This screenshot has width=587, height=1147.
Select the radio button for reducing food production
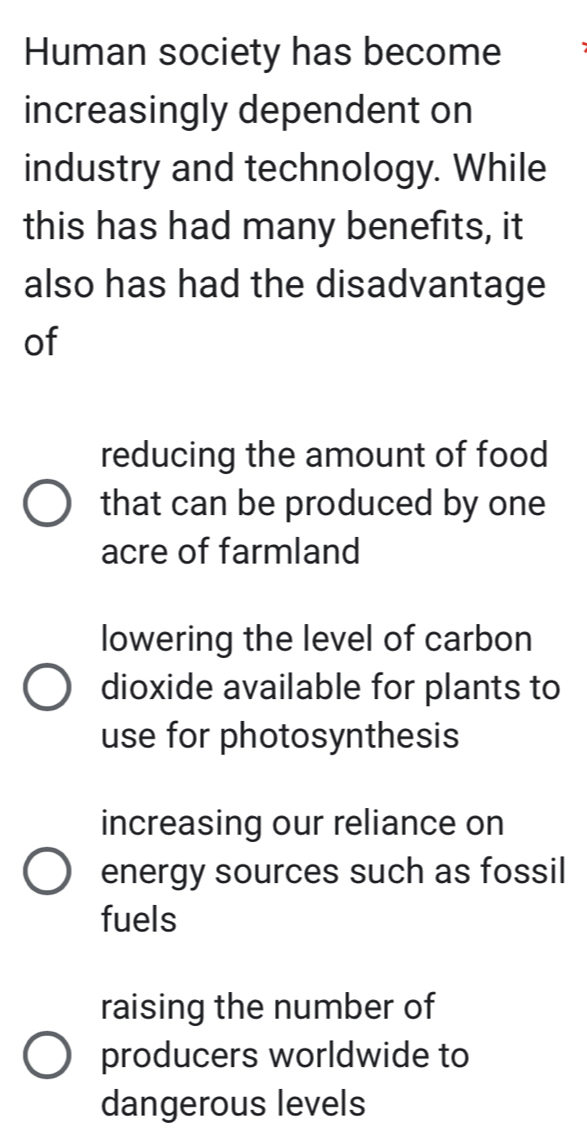(x=45, y=503)
